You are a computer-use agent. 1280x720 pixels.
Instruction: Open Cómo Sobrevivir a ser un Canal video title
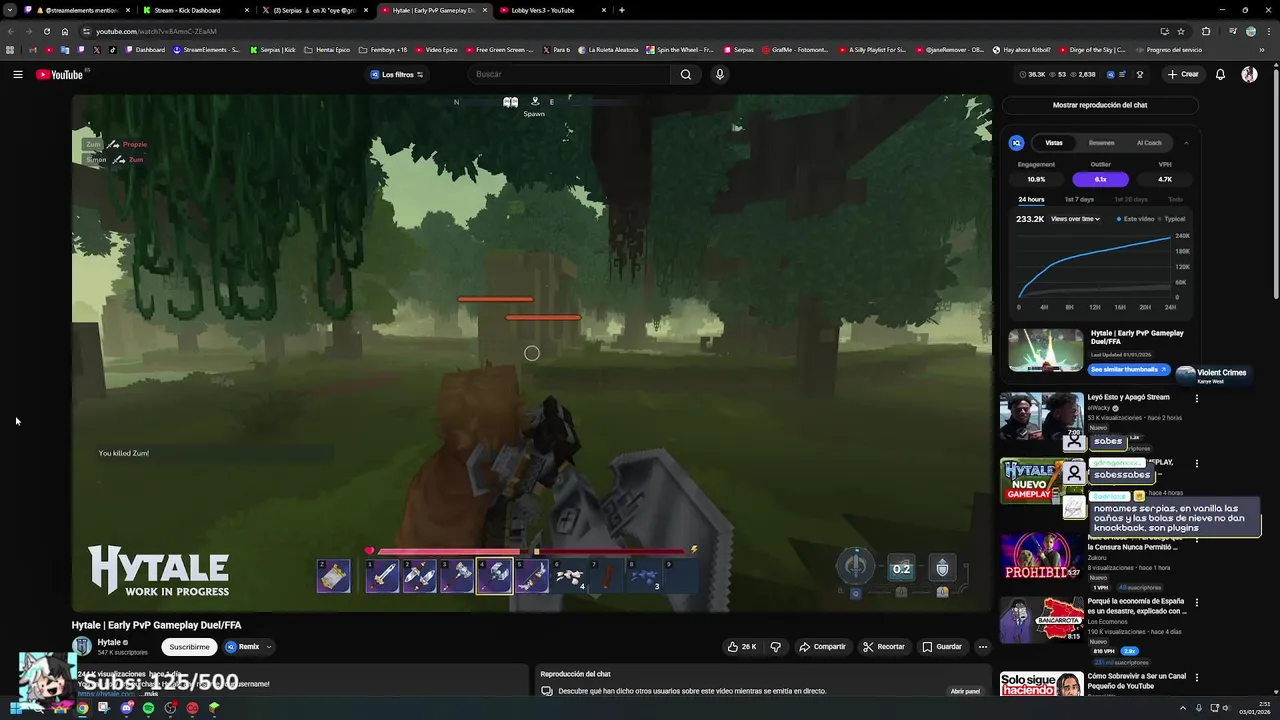(x=1137, y=681)
